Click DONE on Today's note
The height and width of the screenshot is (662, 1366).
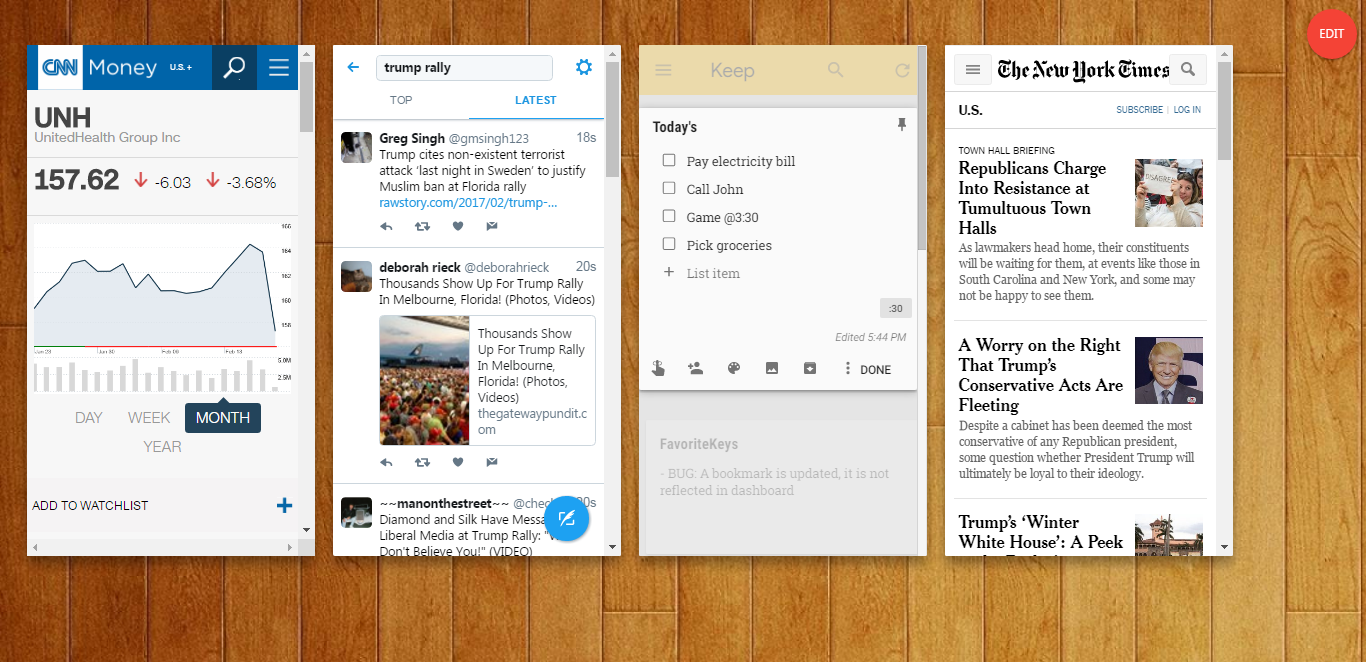point(875,370)
